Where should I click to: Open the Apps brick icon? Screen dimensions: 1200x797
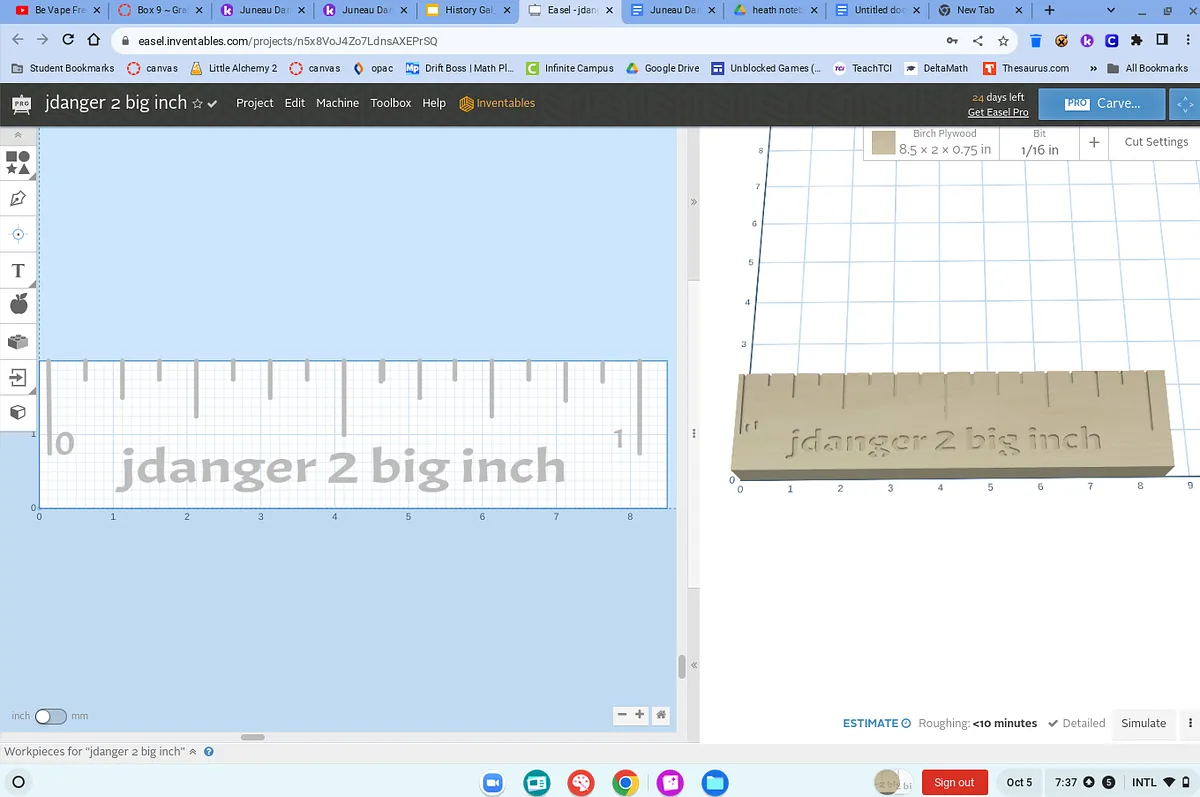18,341
